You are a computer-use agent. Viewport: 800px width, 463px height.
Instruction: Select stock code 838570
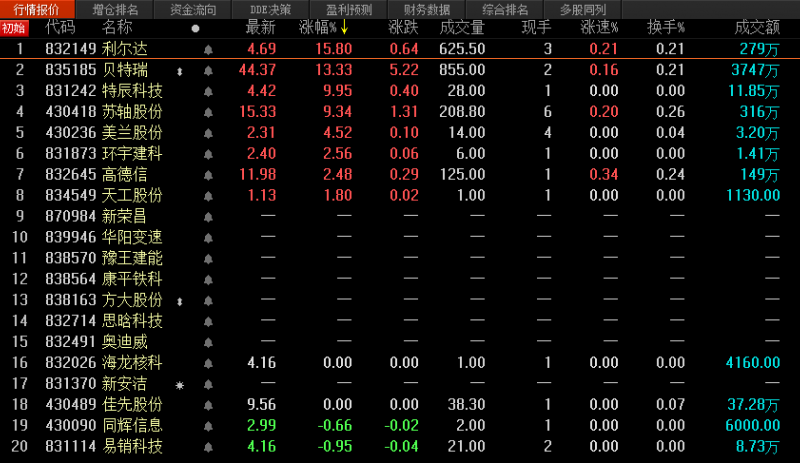[x=70, y=258]
